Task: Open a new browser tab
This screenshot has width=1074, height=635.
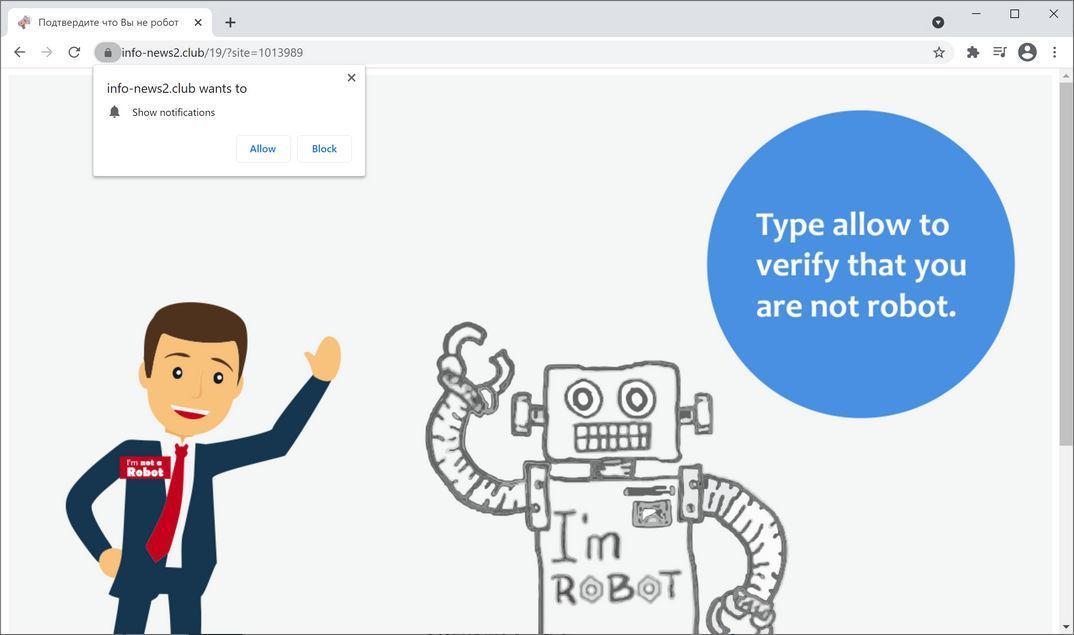Action: (x=230, y=21)
